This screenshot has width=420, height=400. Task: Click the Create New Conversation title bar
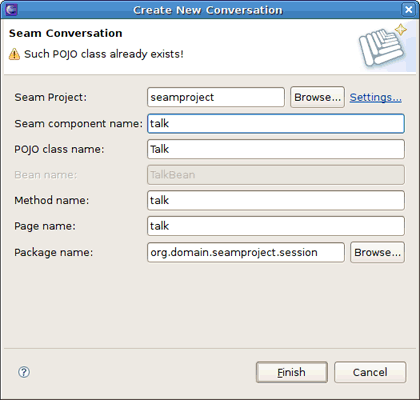[x=208, y=10]
